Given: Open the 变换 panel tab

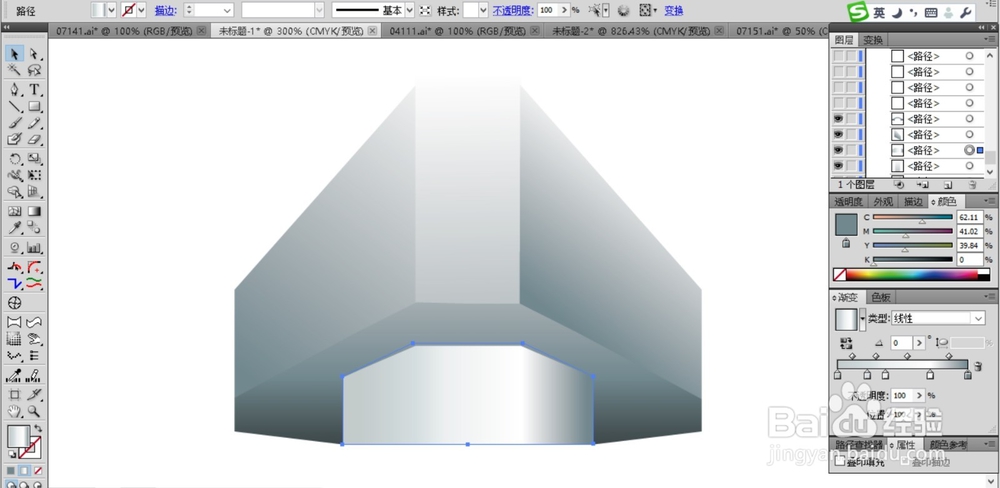Looking at the screenshot, I should [872, 40].
